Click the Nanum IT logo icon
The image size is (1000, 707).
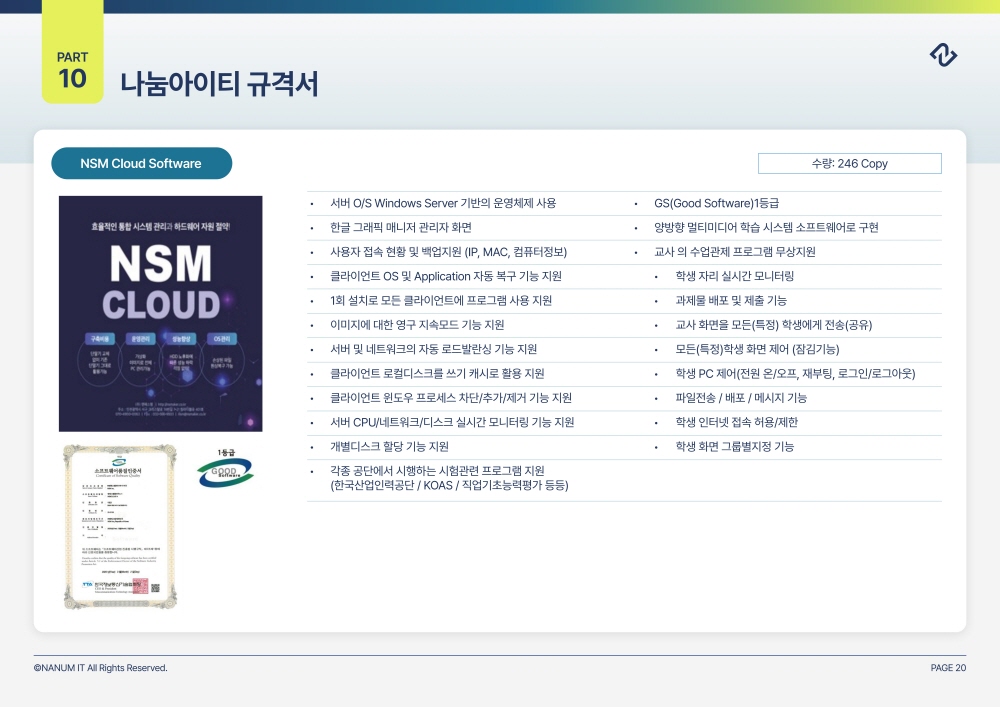943,56
